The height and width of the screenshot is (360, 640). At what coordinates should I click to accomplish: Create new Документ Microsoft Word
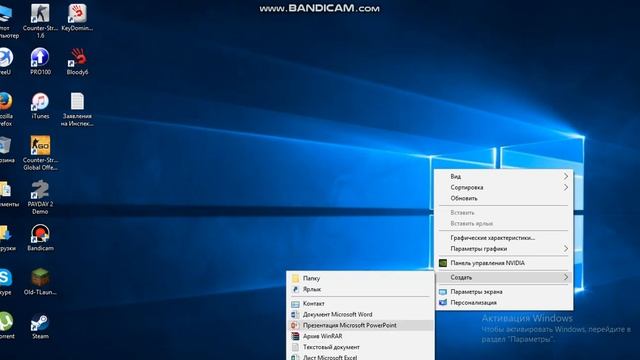coord(360,314)
